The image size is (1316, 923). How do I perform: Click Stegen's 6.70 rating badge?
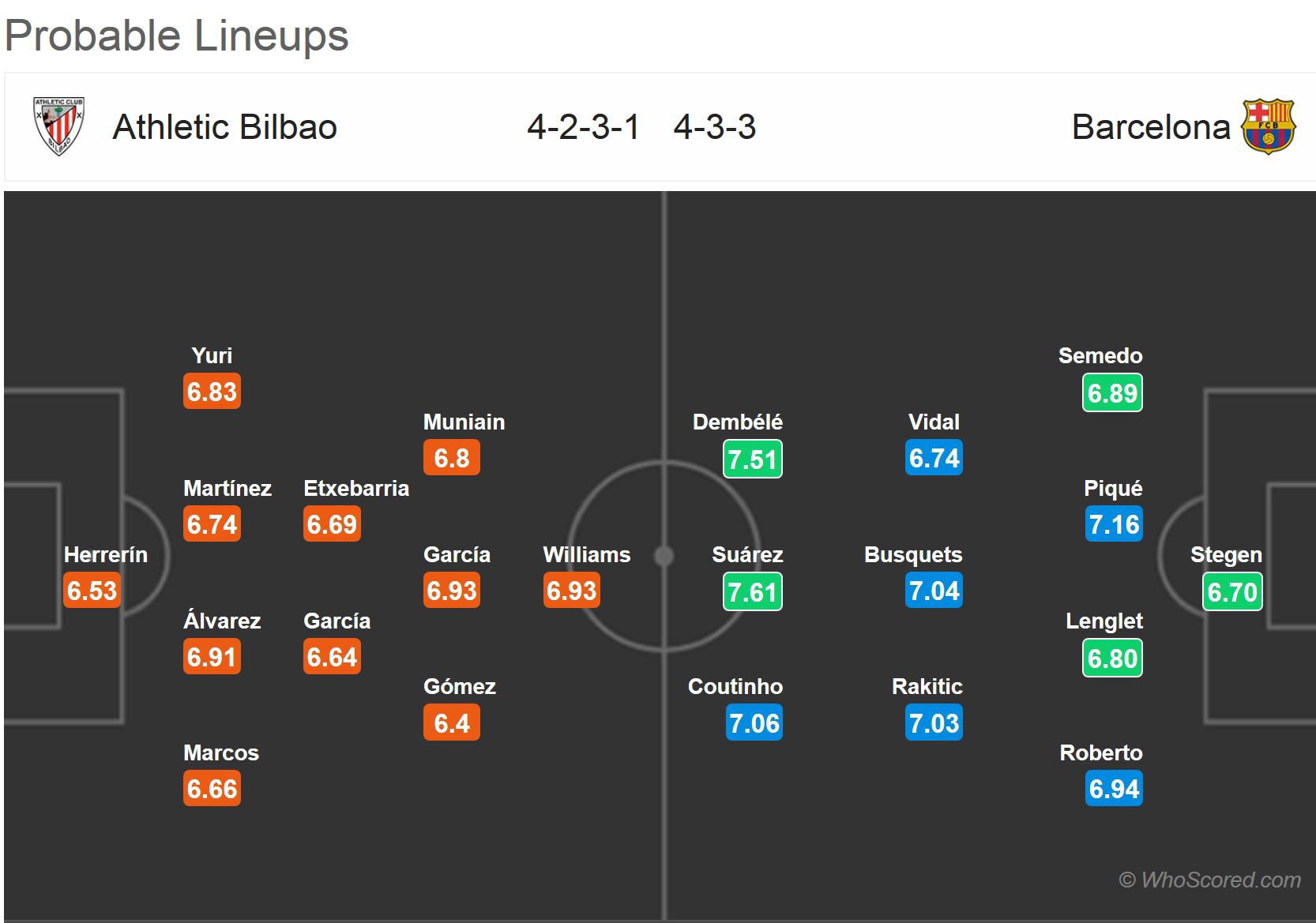click(1232, 591)
